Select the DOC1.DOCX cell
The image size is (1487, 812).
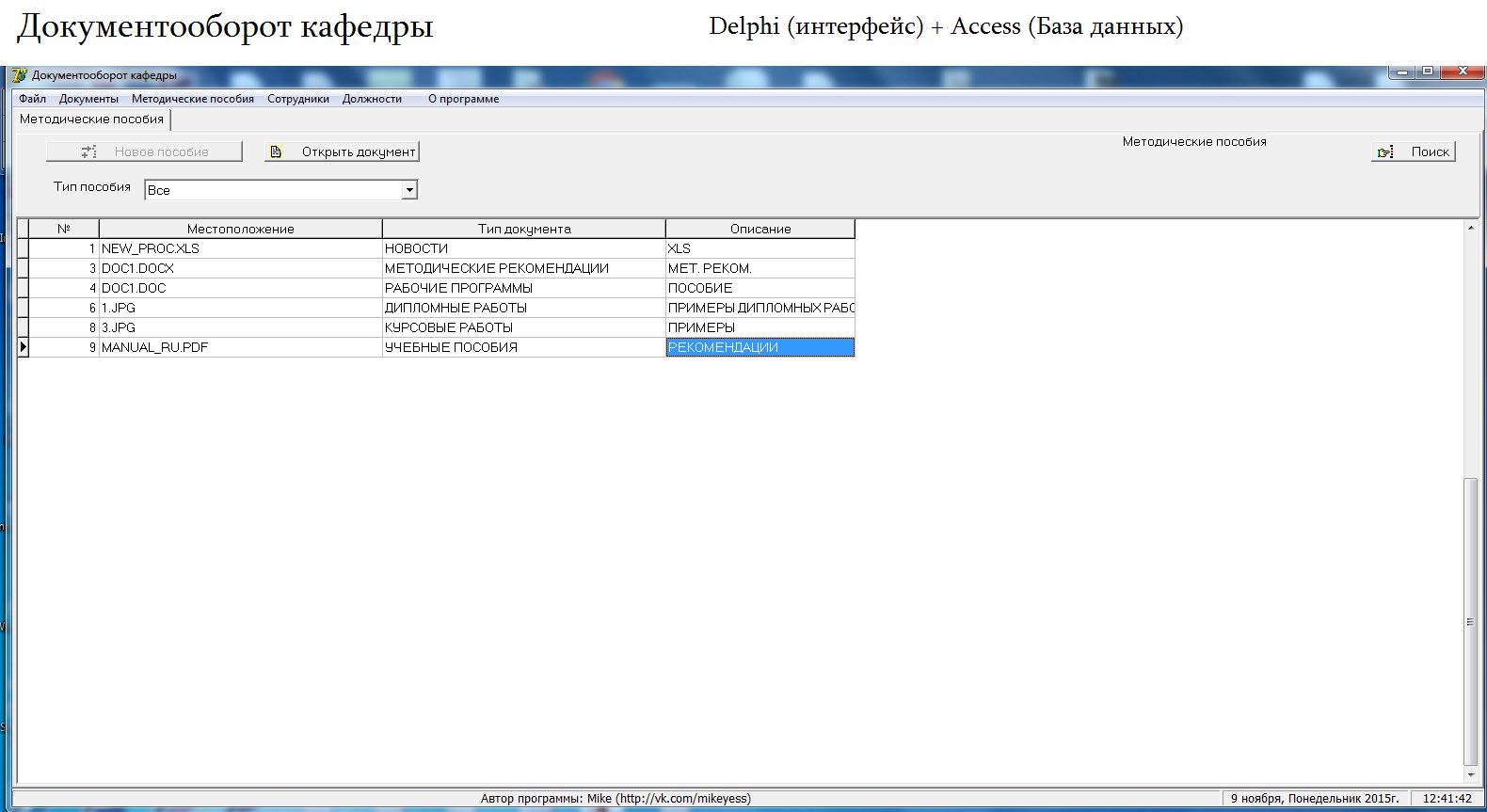pos(241,268)
